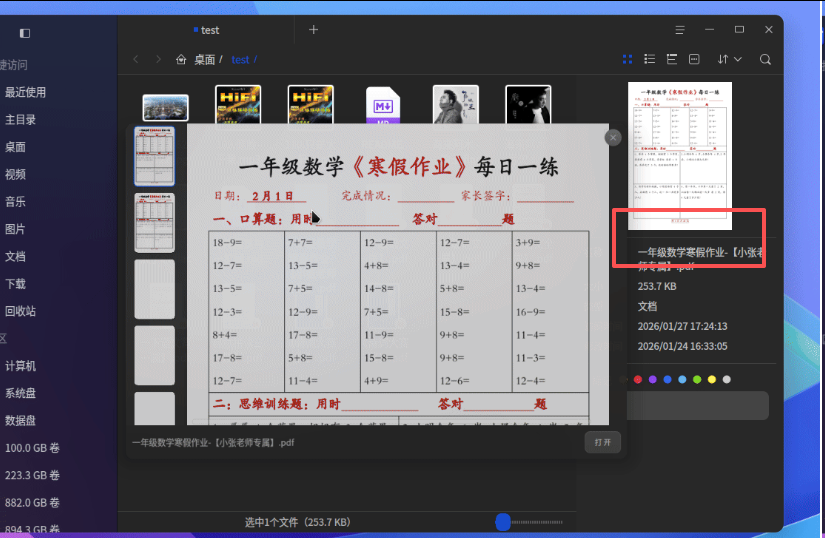Open the hamburger main menu

pos(680,30)
